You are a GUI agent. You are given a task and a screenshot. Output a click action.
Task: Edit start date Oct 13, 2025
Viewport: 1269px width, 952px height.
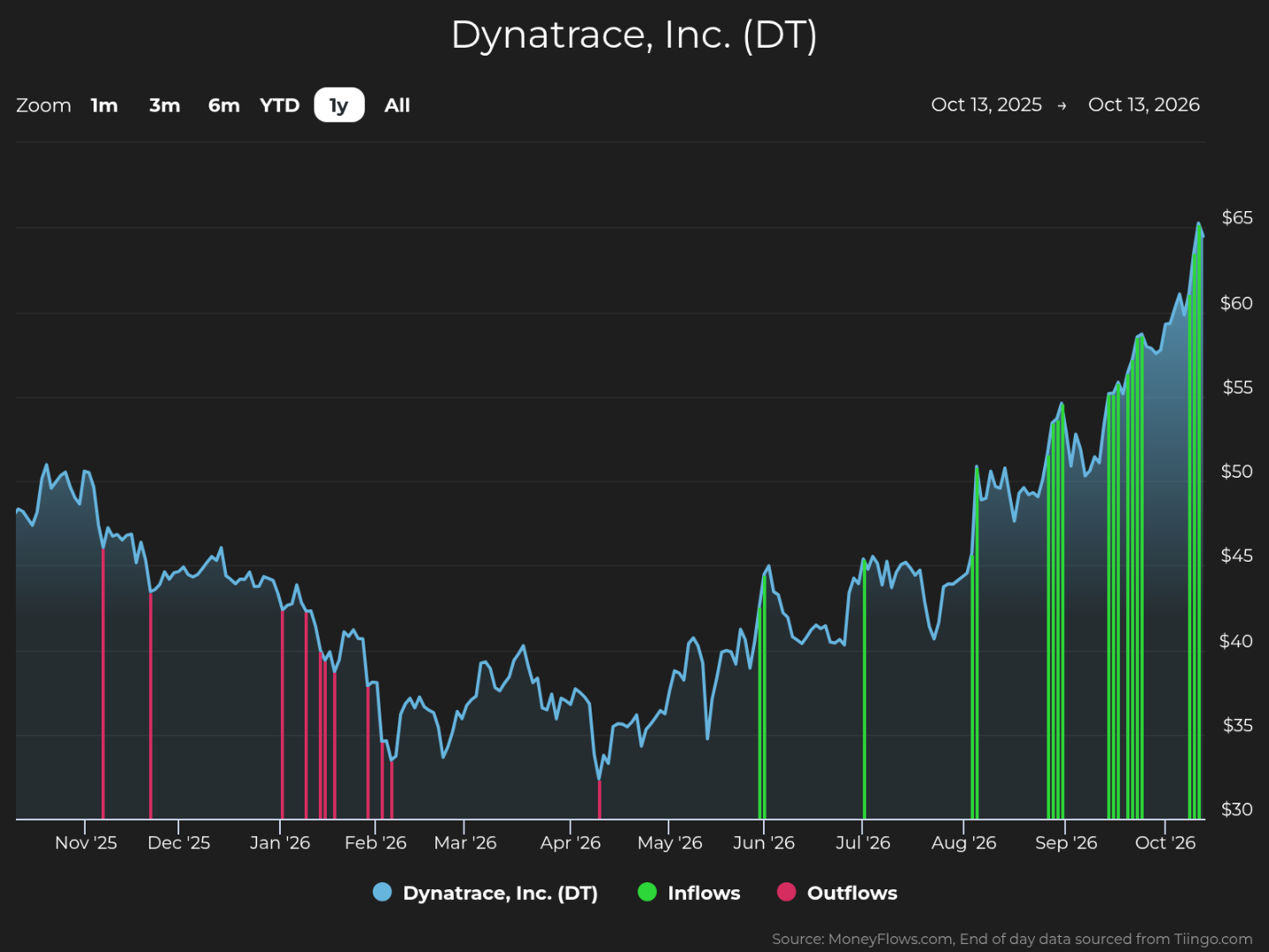[986, 104]
